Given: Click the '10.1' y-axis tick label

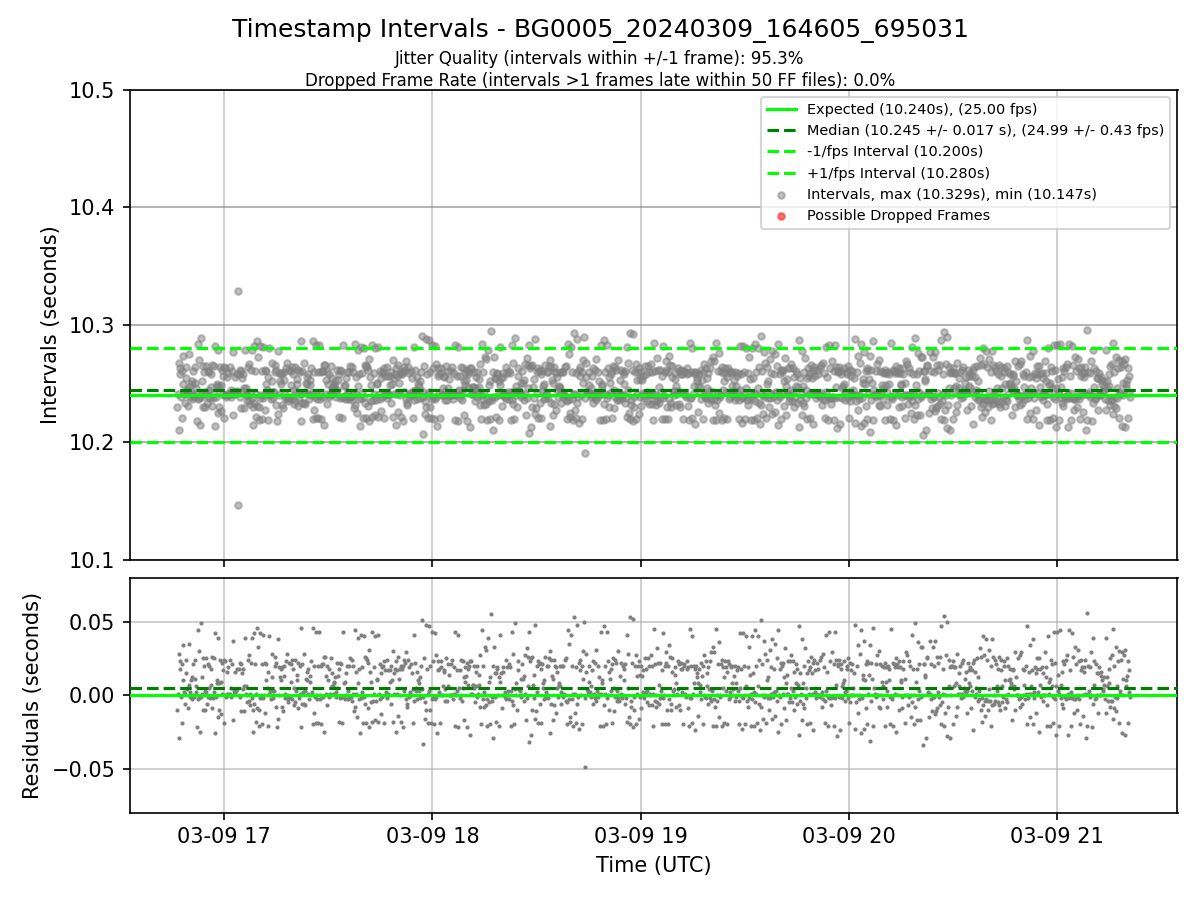Looking at the screenshot, I should pos(93,560).
